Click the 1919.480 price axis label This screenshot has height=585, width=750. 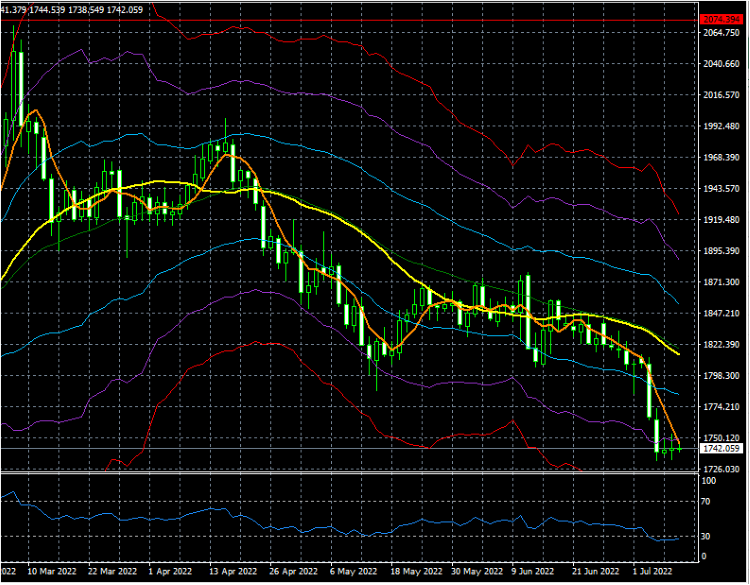click(721, 220)
